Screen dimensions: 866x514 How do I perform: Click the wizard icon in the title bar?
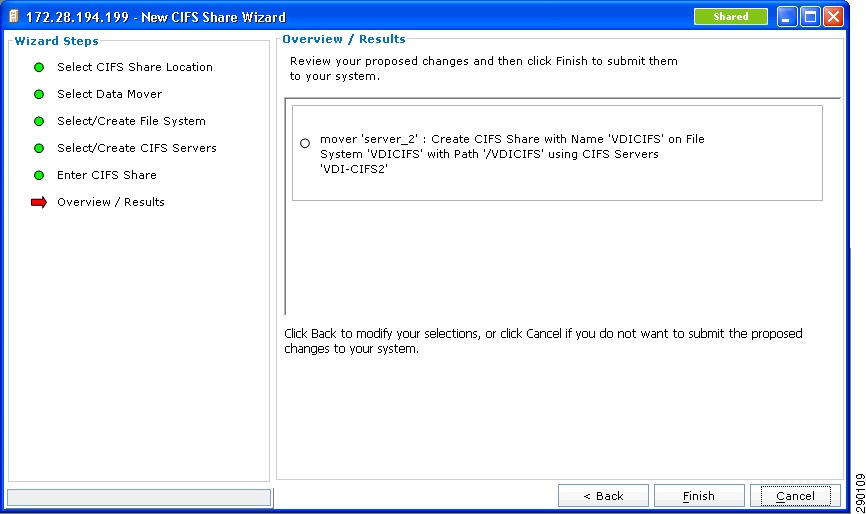coord(13,17)
